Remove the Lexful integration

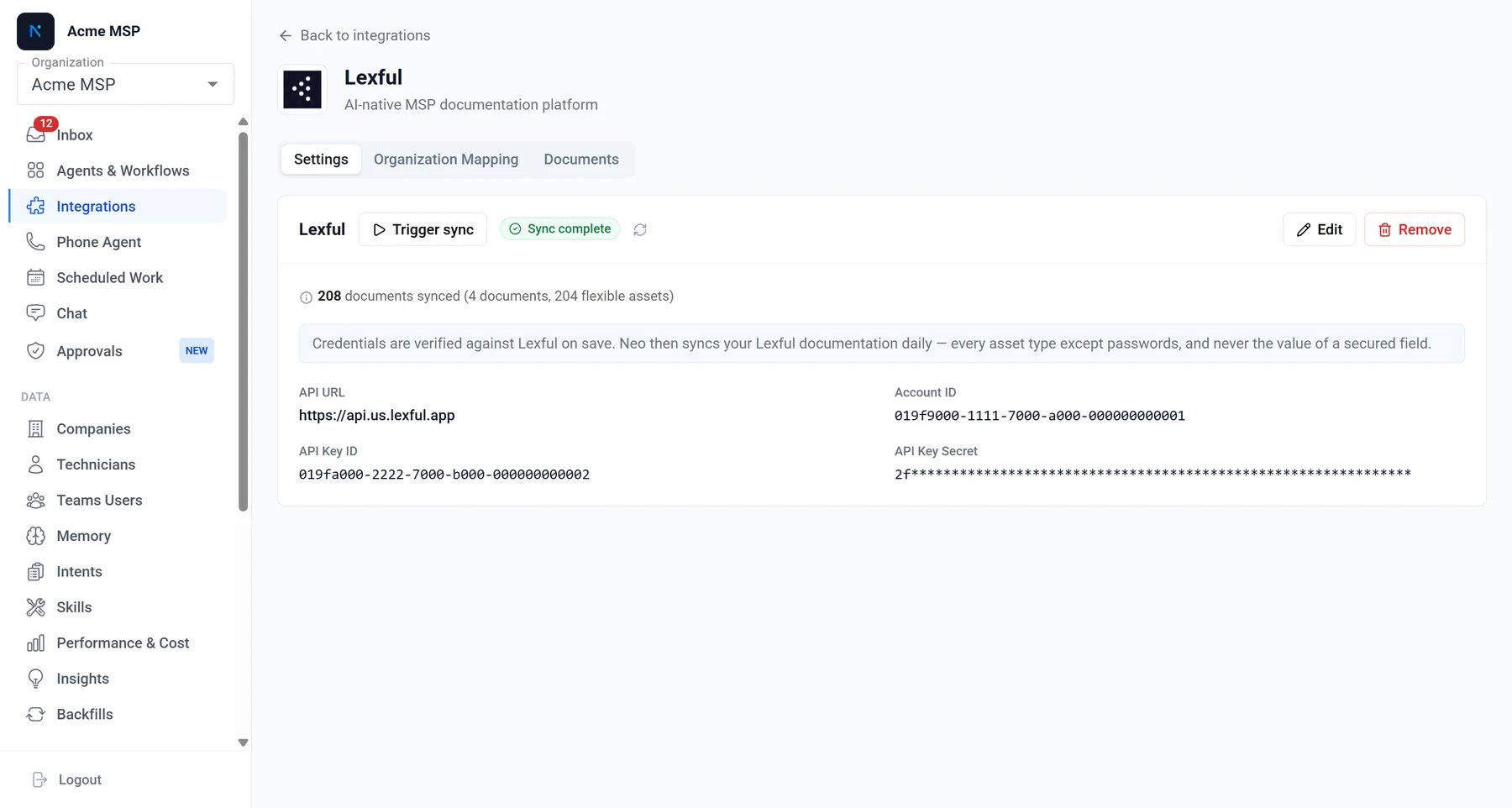1415,229
